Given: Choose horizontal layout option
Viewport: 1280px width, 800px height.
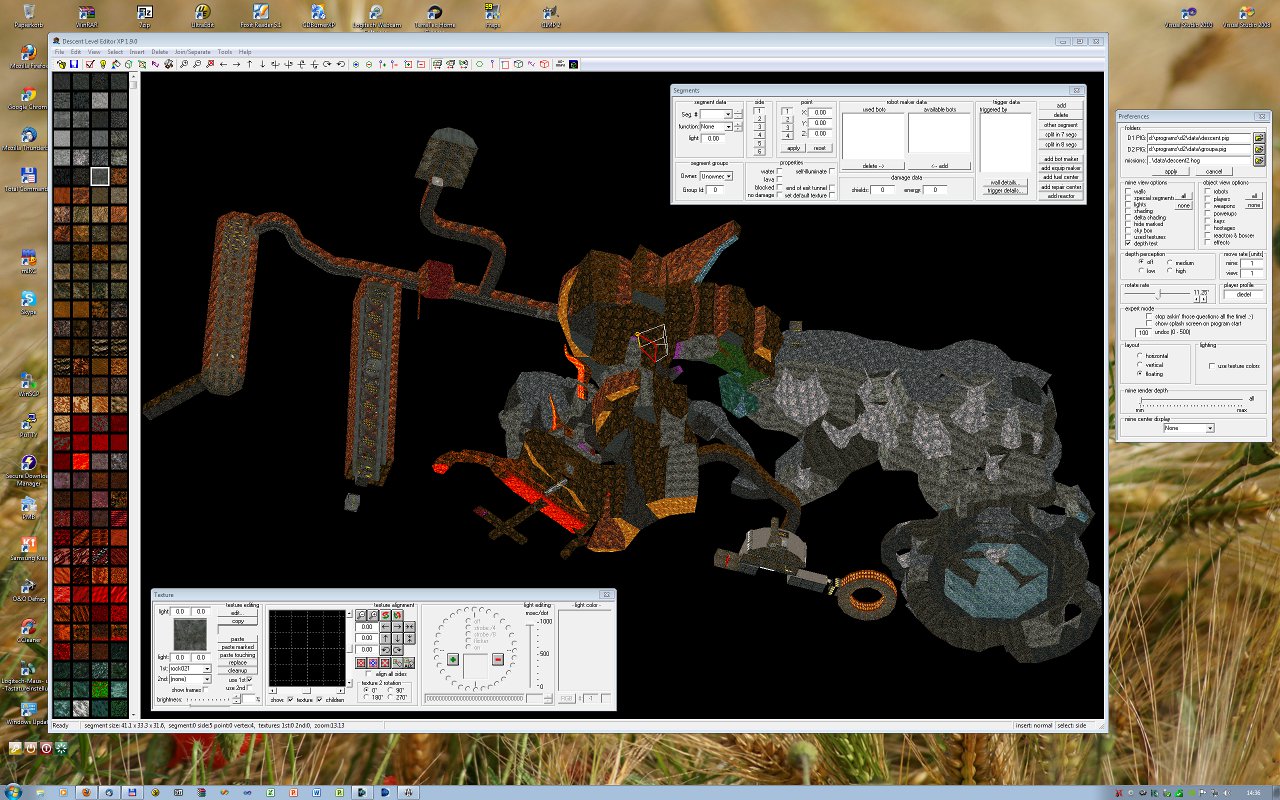Looking at the screenshot, I should coord(1139,355).
